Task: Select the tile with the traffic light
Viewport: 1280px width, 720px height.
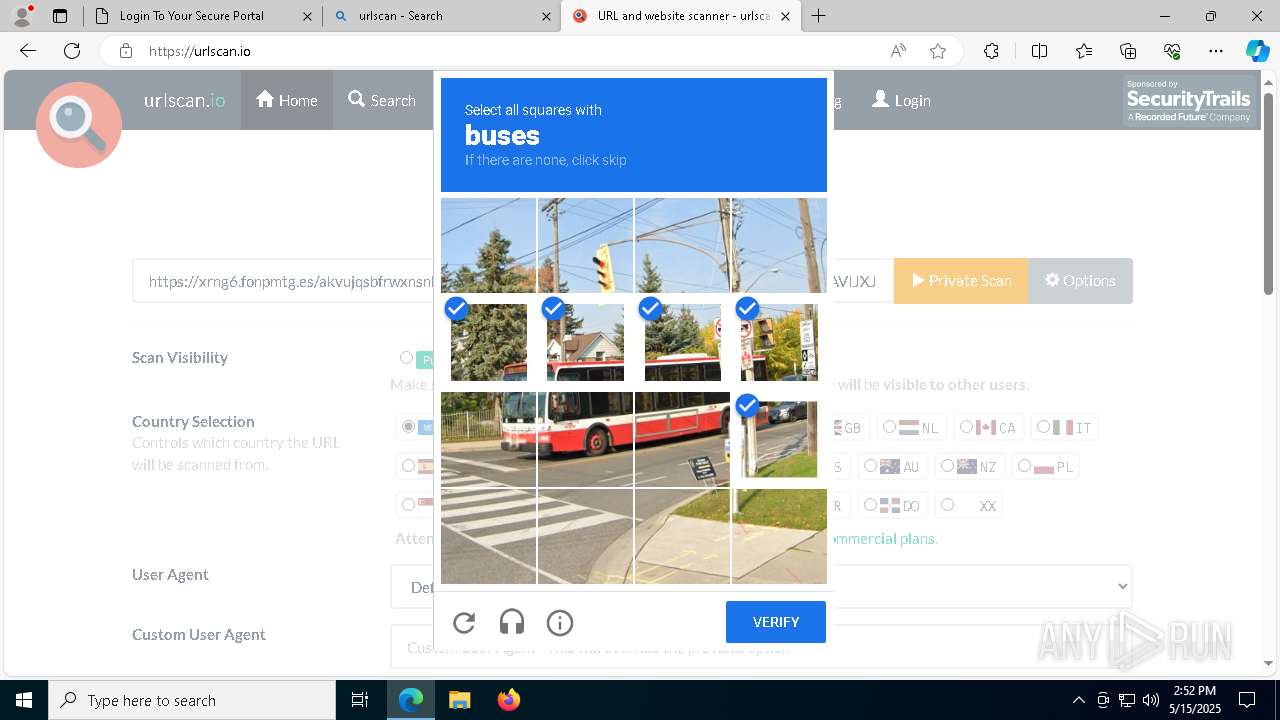Action: (585, 245)
